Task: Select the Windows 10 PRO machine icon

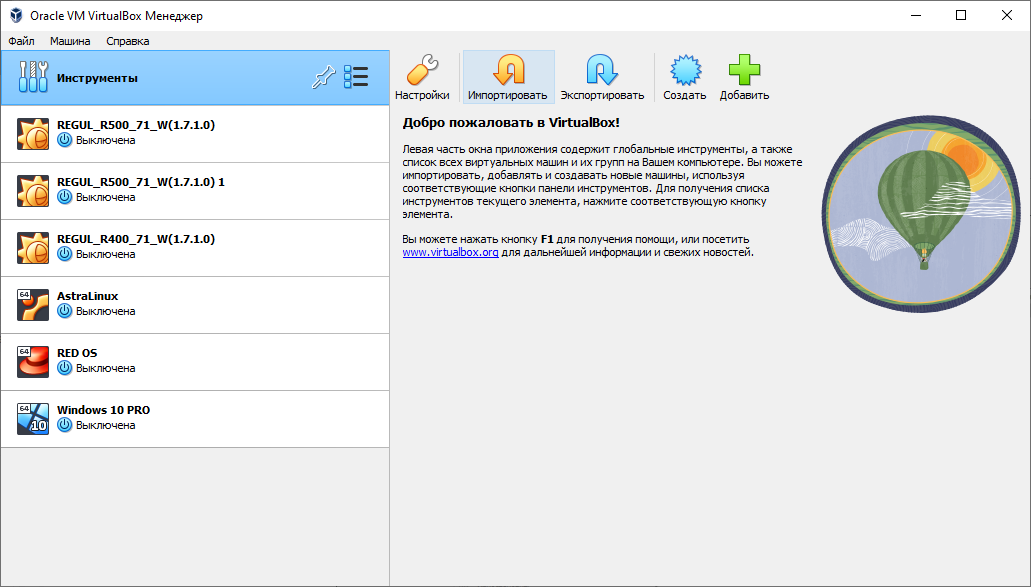Action: pos(33,419)
